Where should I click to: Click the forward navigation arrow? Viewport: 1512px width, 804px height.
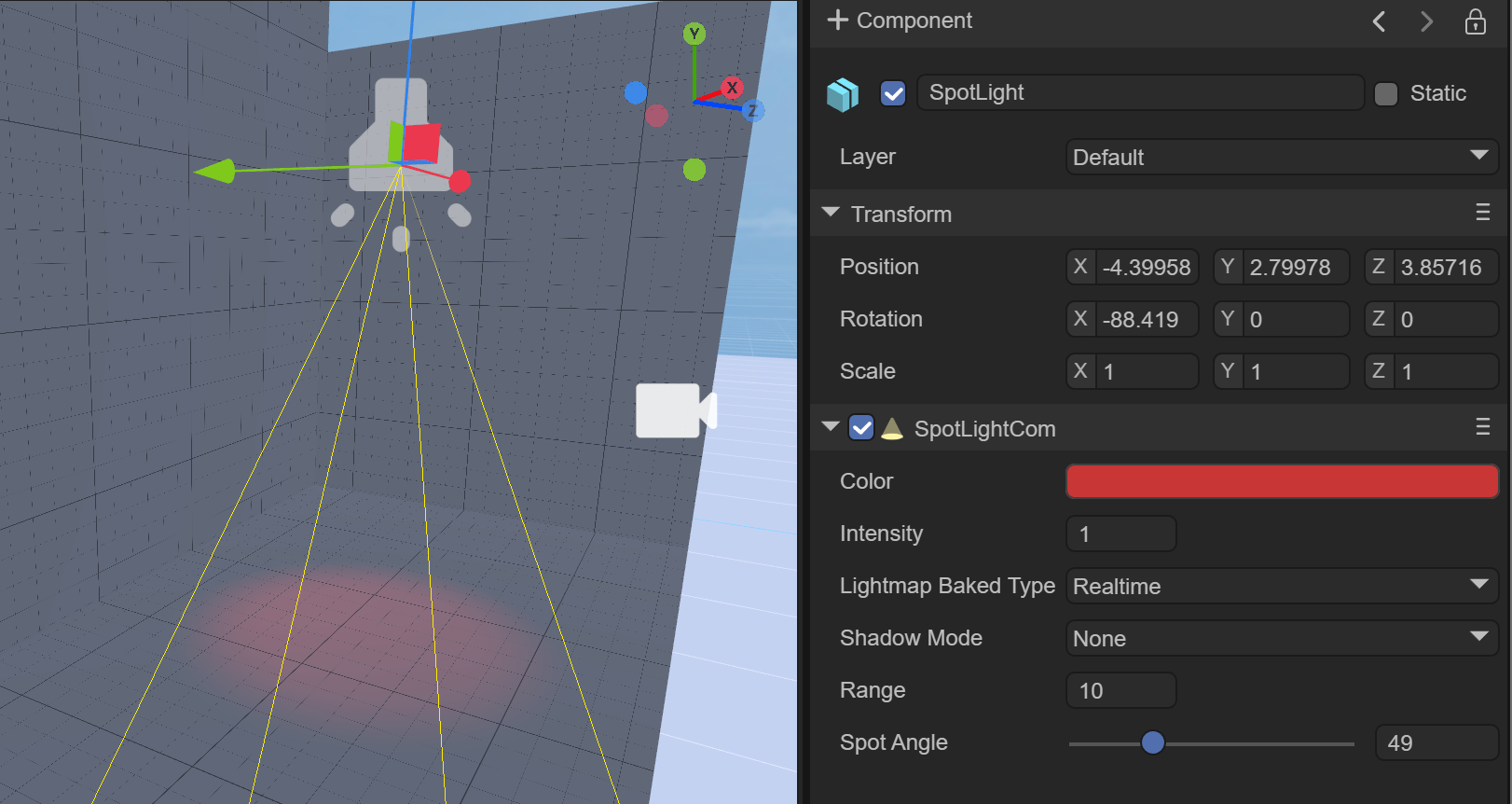coord(1426,21)
